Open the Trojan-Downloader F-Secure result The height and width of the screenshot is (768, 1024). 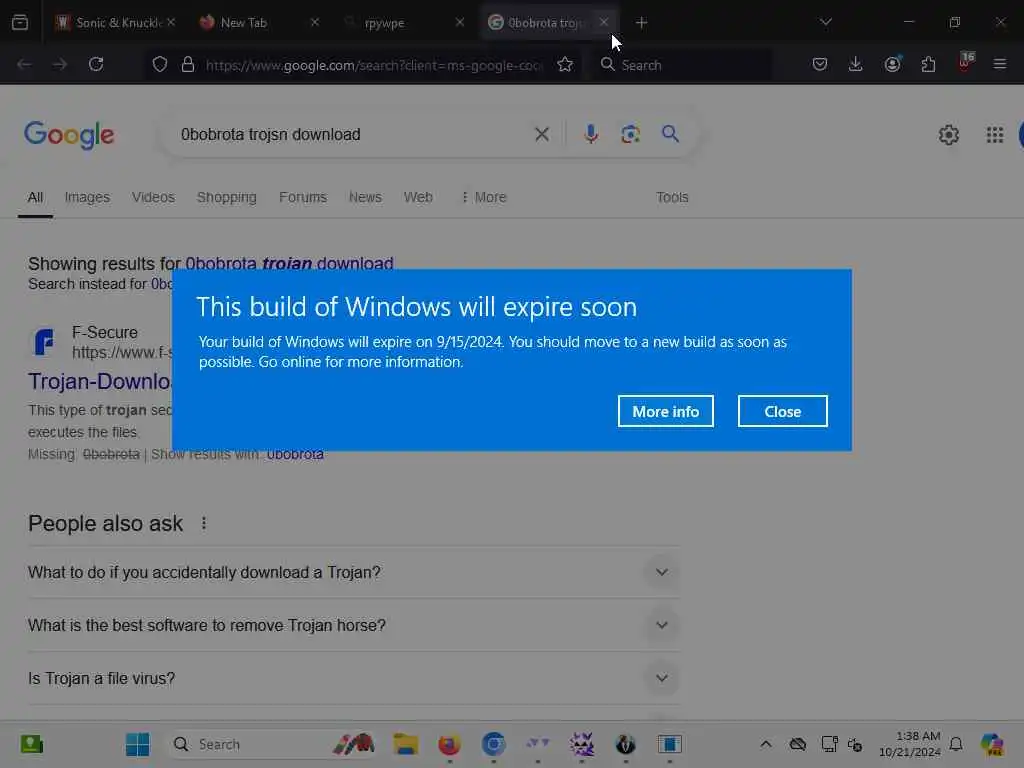pos(100,381)
